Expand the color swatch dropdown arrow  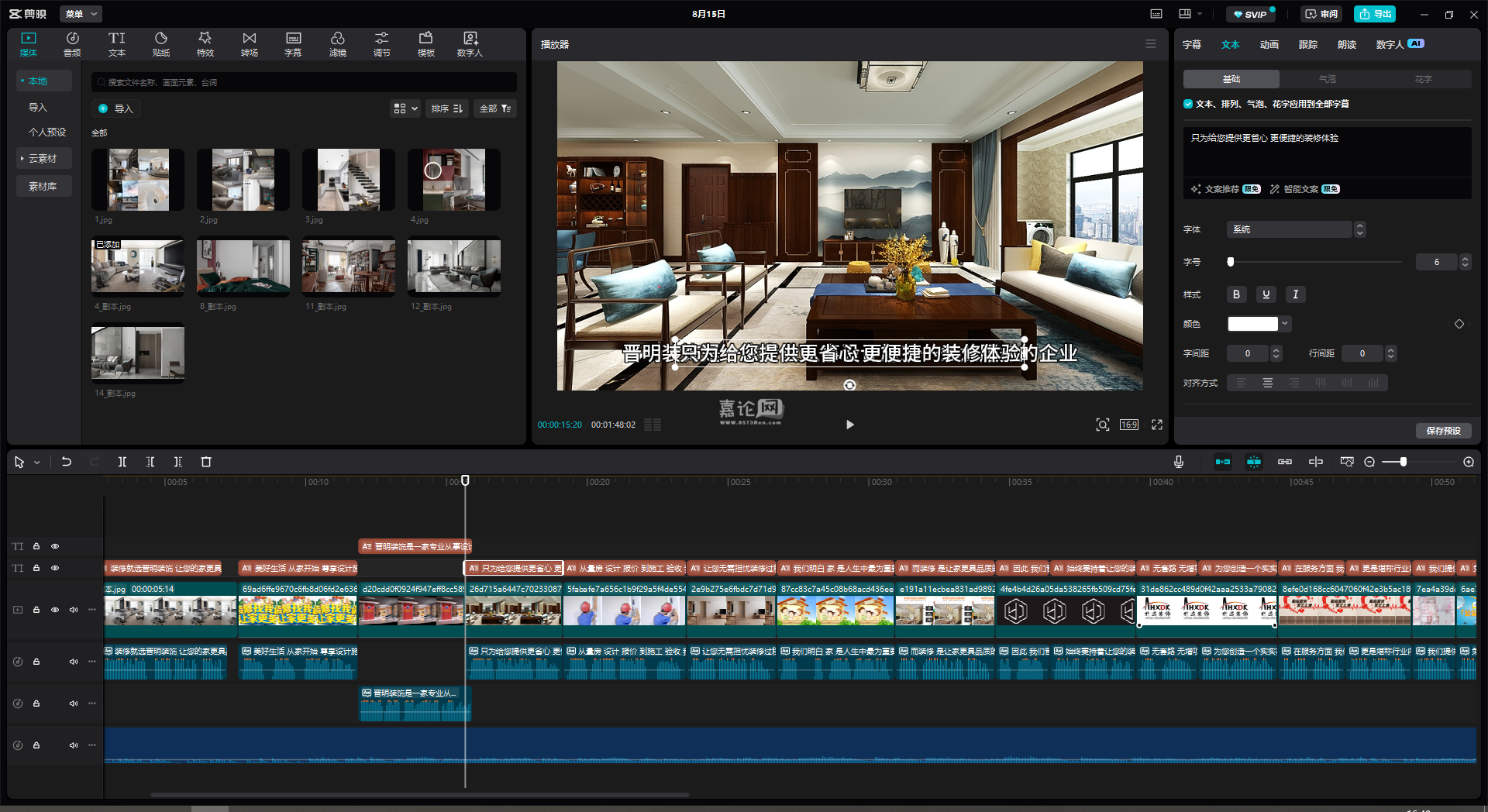tap(1285, 324)
